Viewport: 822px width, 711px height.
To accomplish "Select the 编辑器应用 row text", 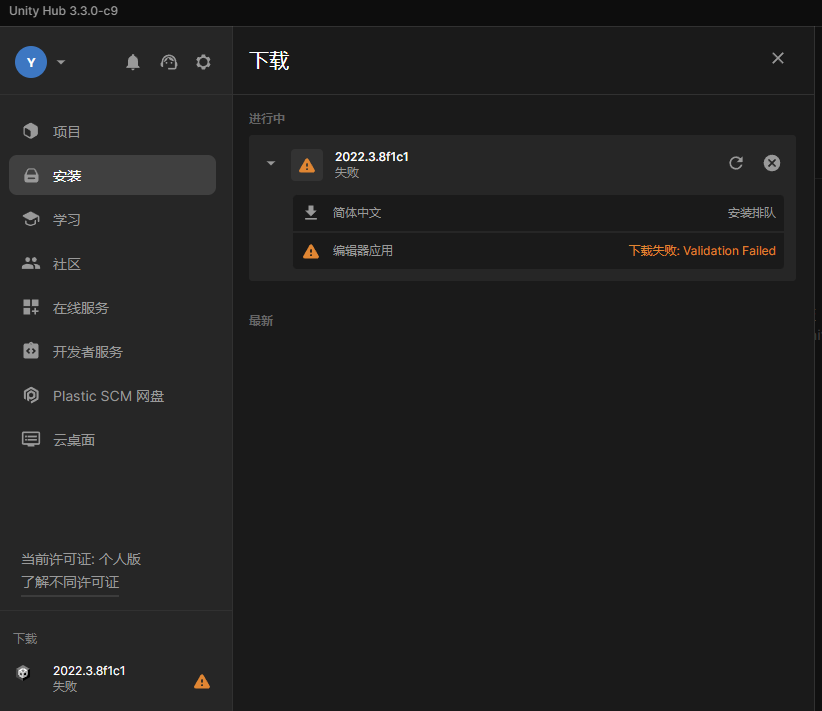I will tap(362, 251).
